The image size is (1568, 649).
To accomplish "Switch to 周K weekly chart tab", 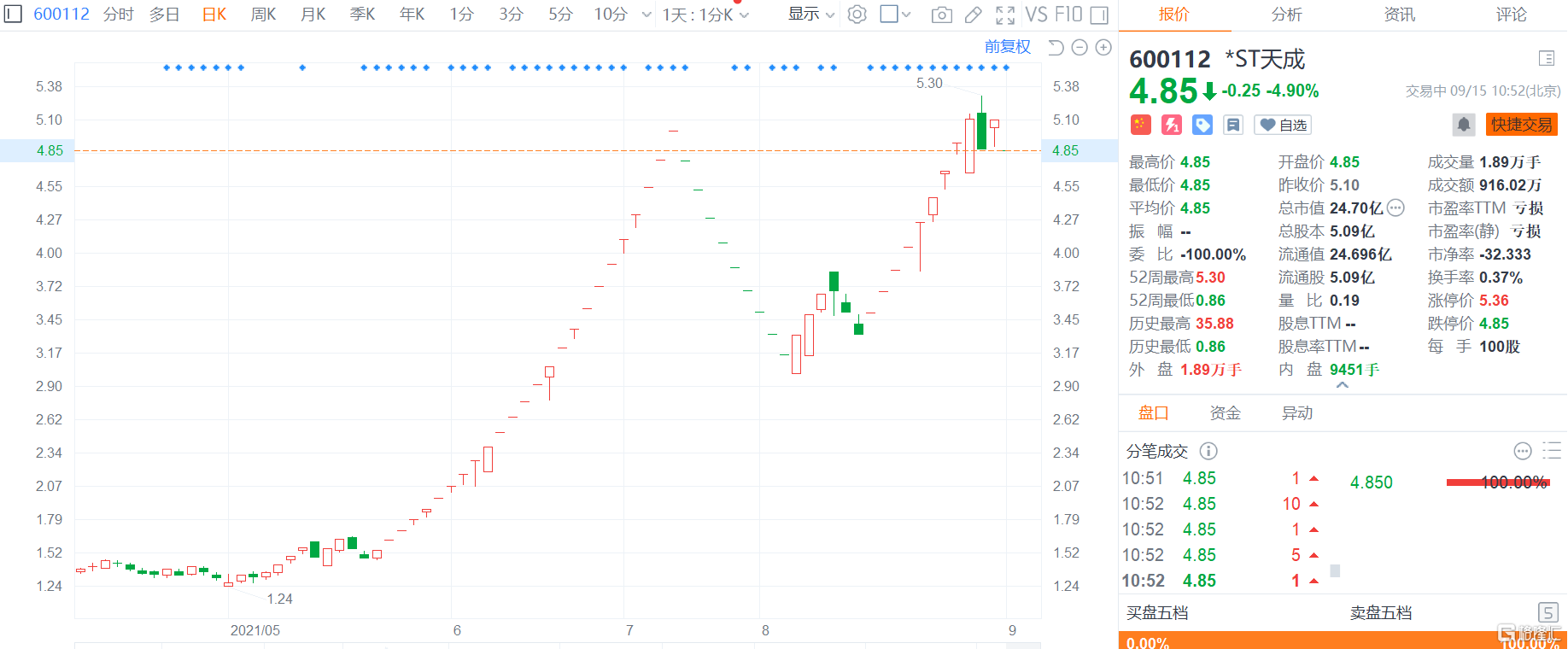I will [263, 15].
